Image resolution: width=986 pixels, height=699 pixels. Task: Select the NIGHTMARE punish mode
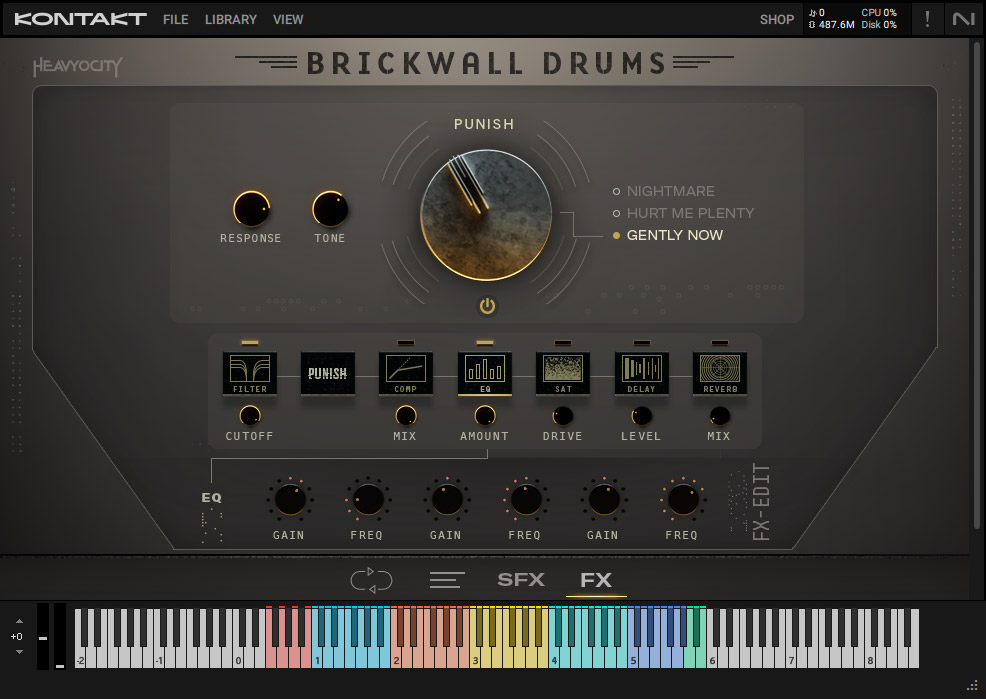coord(663,191)
